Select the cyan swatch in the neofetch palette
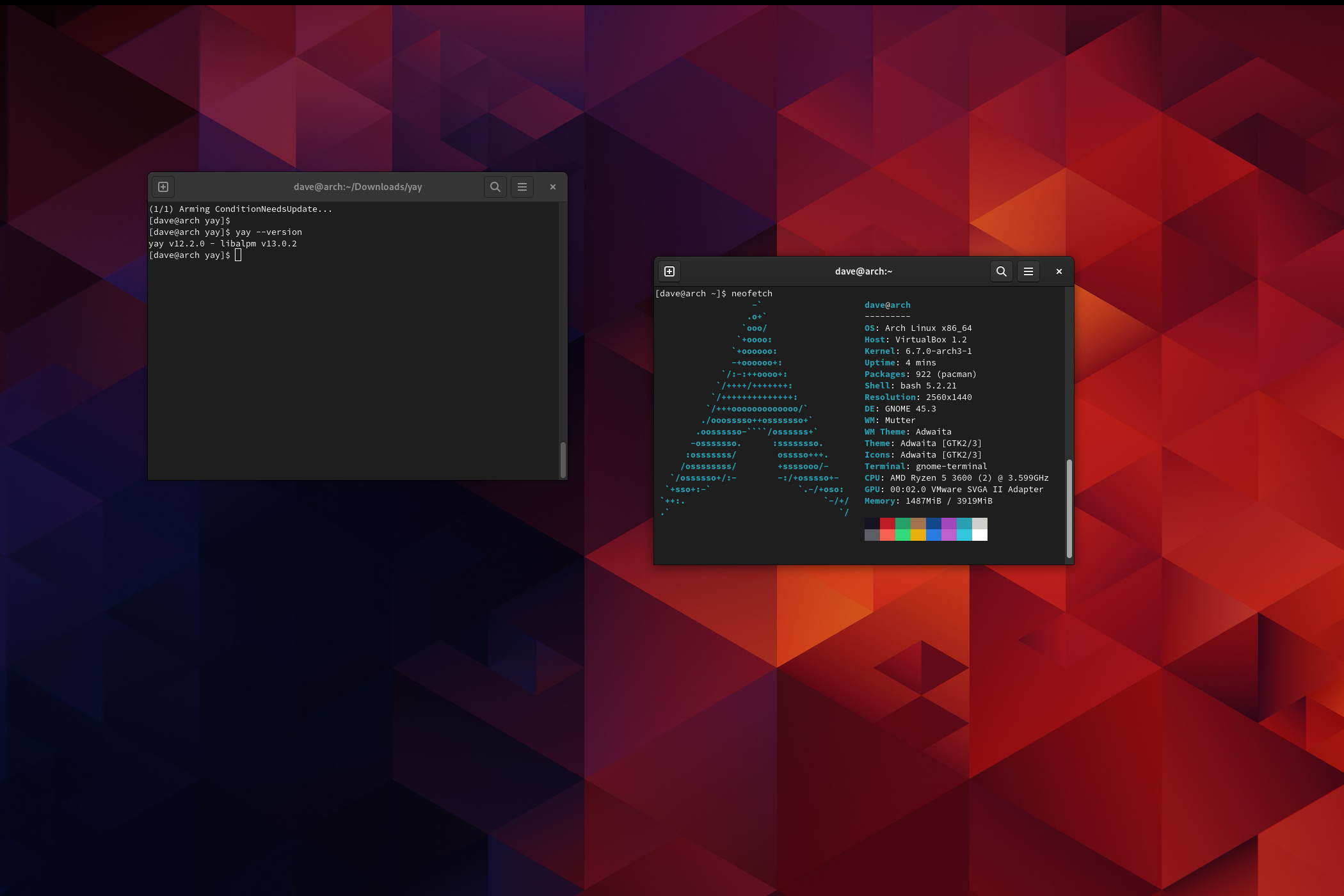Image resolution: width=1344 pixels, height=896 pixels. (965, 529)
